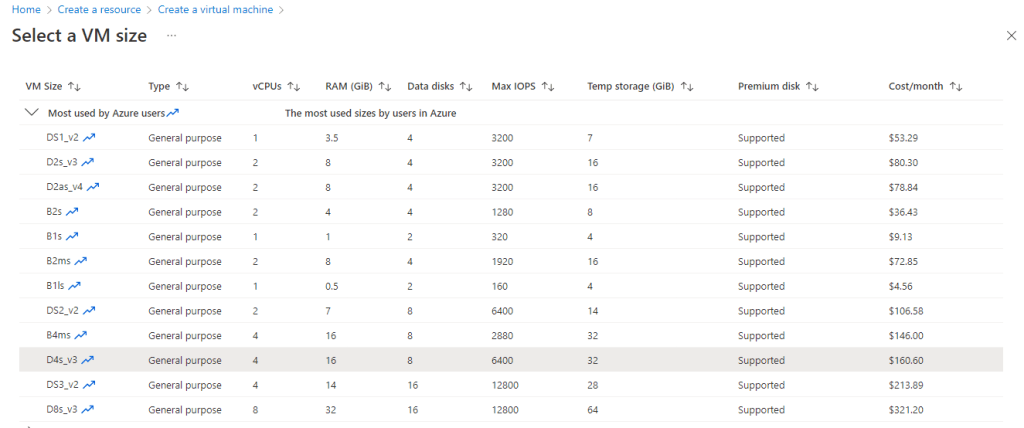Sort by VM Size column arrows
Image resolution: width=1024 pixels, height=428 pixels.
click(75, 87)
